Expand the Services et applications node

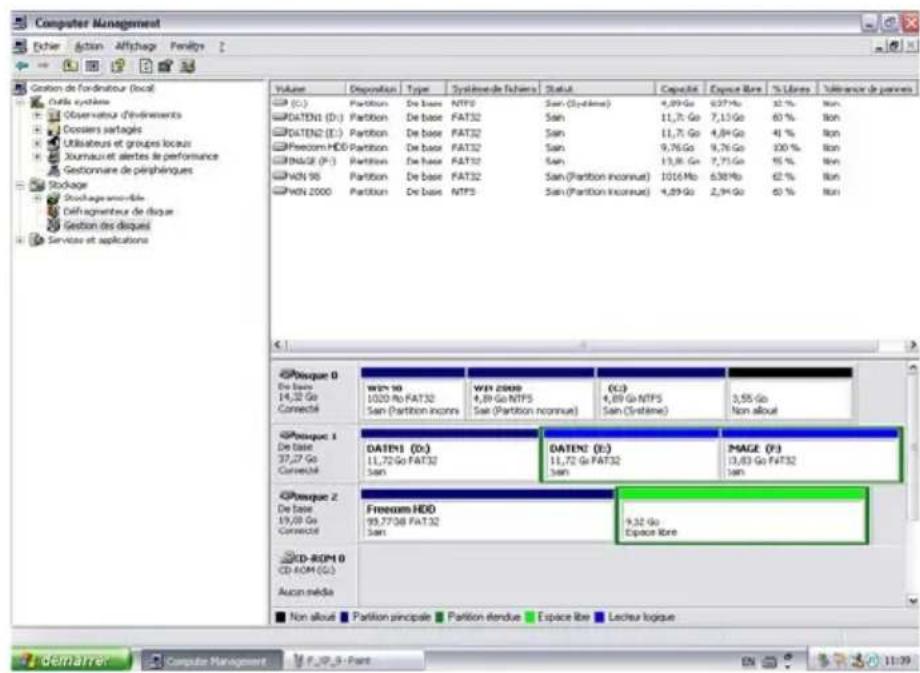coord(20,238)
